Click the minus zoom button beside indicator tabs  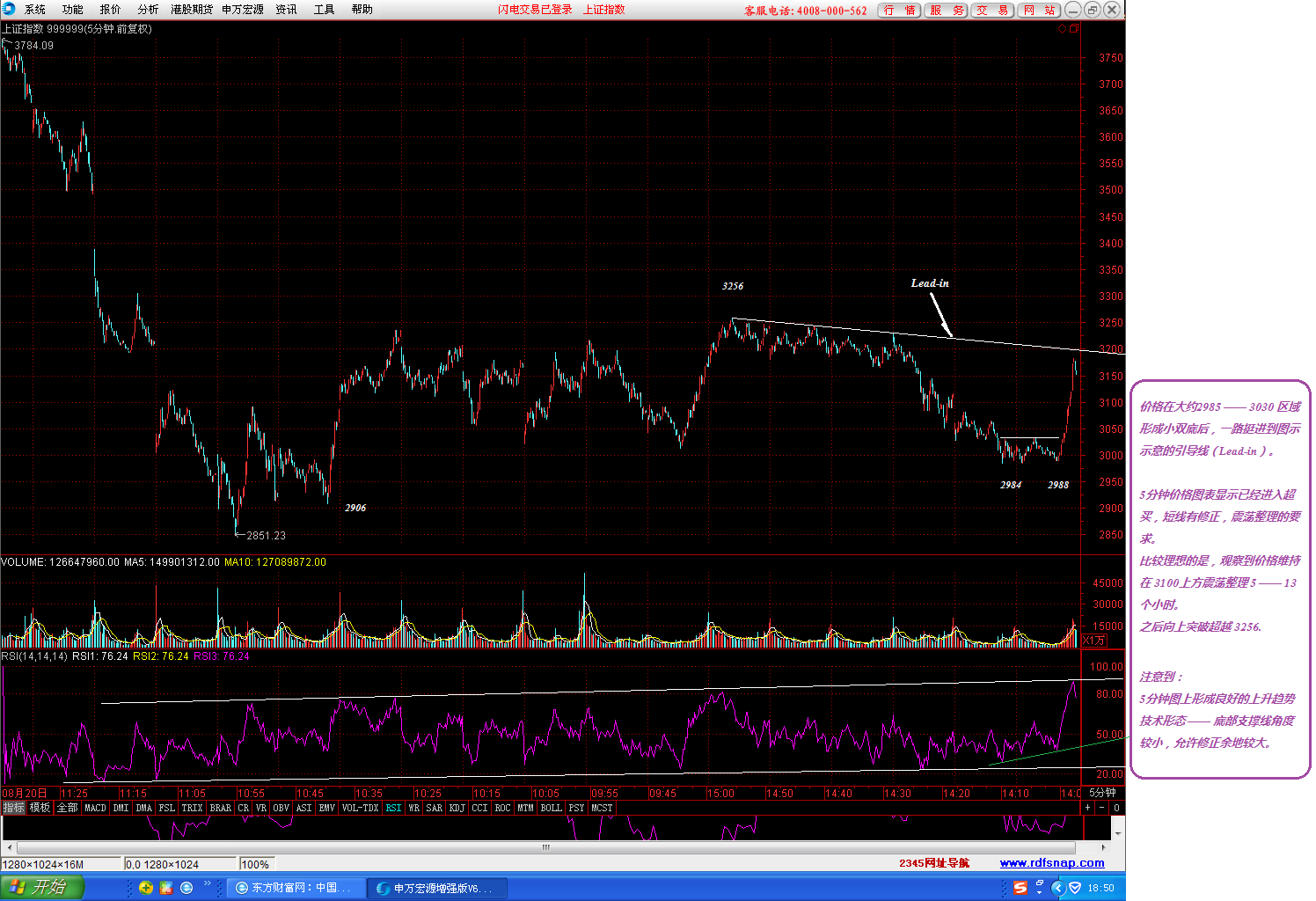1102,808
